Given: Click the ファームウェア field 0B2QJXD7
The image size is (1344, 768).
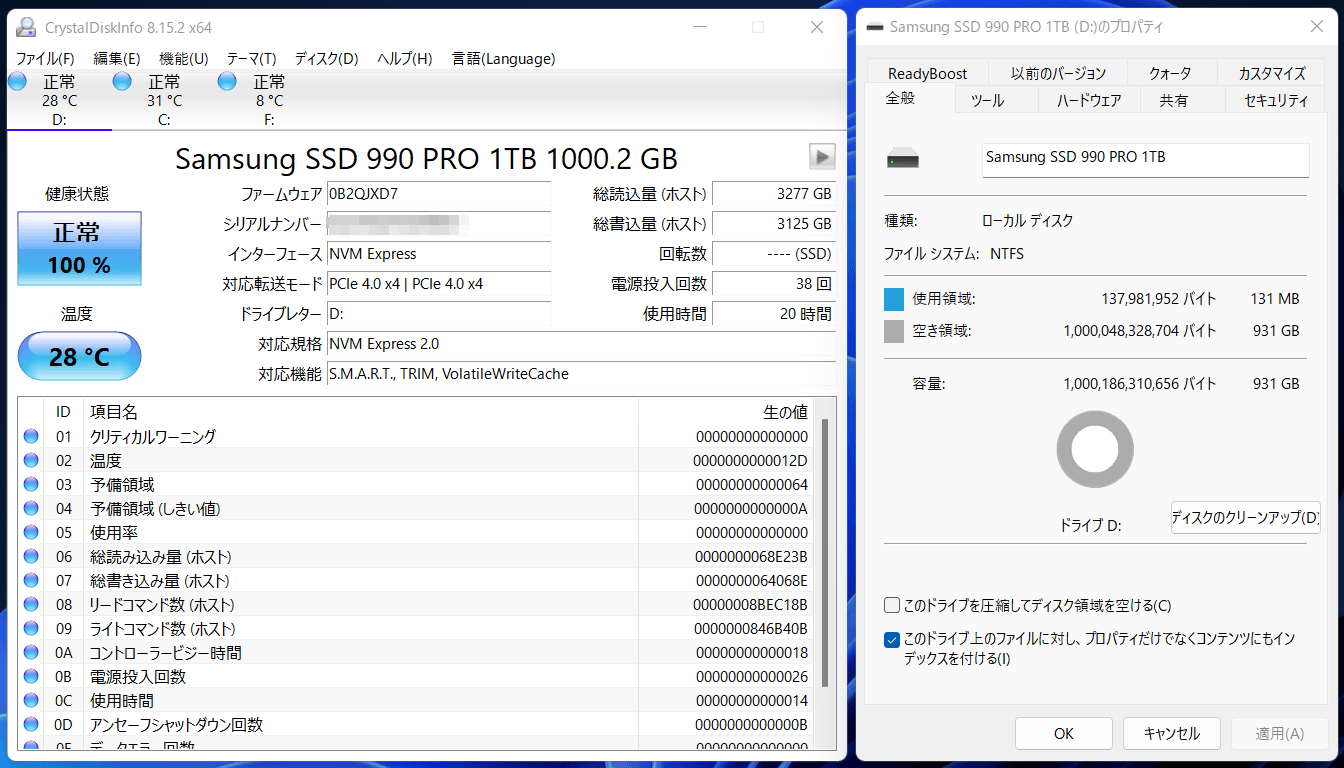Looking at the screenshot, I should (x=439, y=194).
